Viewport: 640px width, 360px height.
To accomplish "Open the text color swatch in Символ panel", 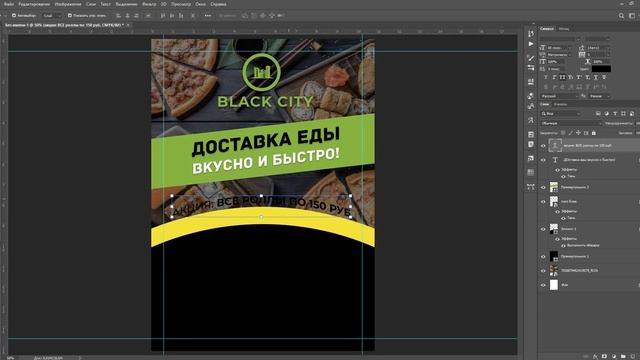I will [601, 69].
